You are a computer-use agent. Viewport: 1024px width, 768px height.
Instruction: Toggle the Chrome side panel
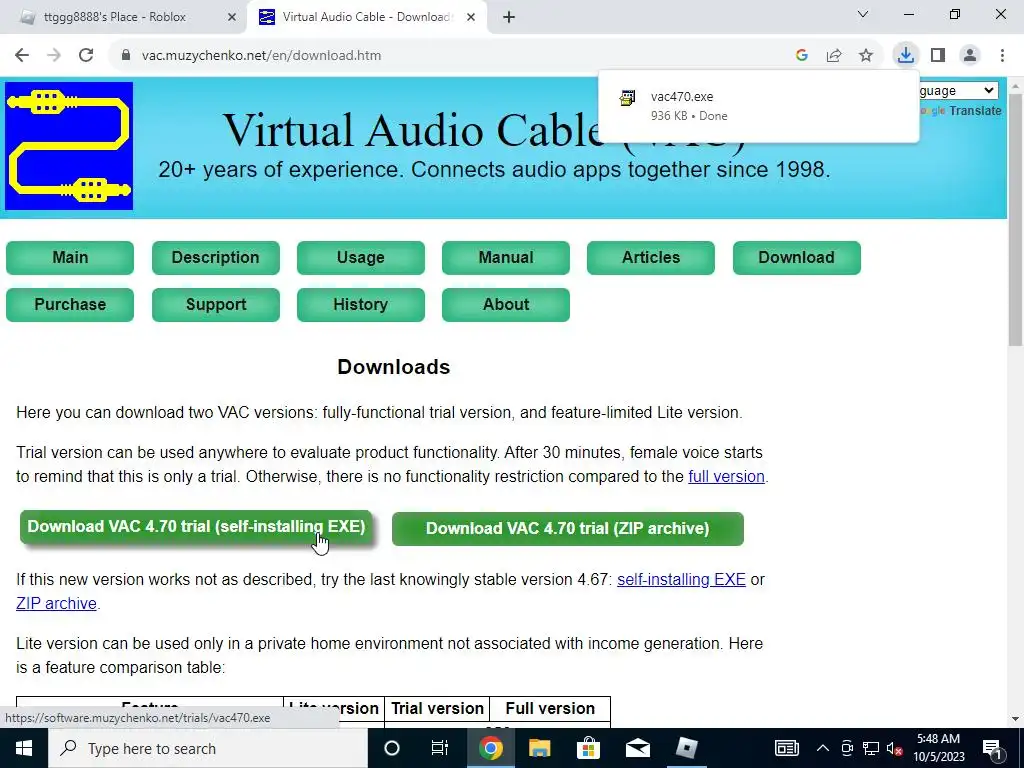tap(938, 56)
